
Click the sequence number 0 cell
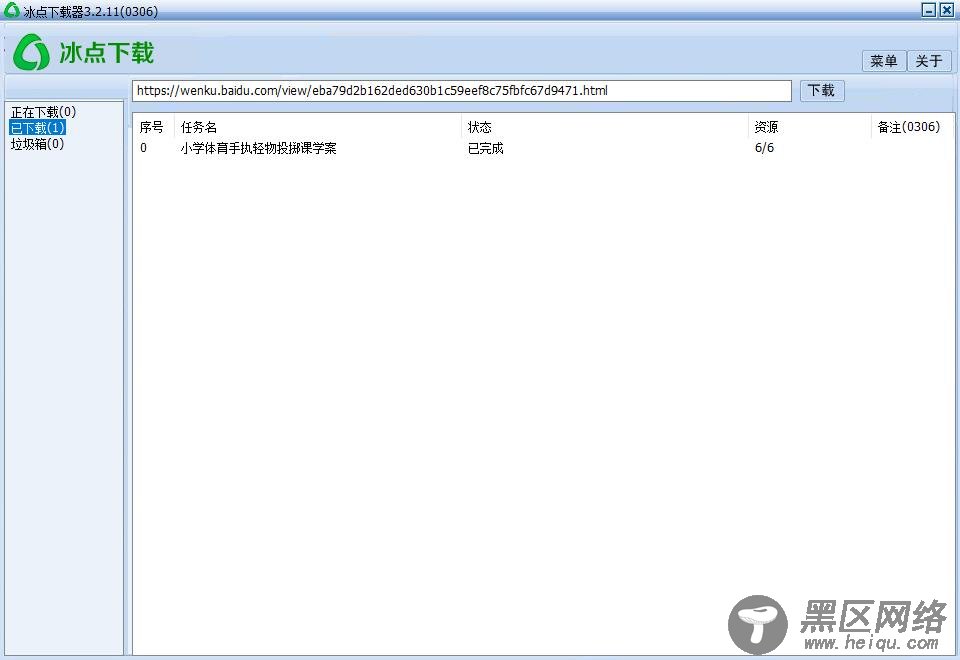[143, 148]
